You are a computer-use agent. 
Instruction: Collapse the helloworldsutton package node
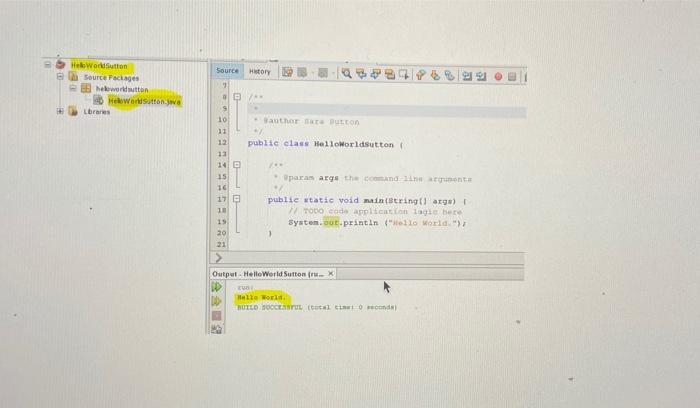tap(73, 88)
